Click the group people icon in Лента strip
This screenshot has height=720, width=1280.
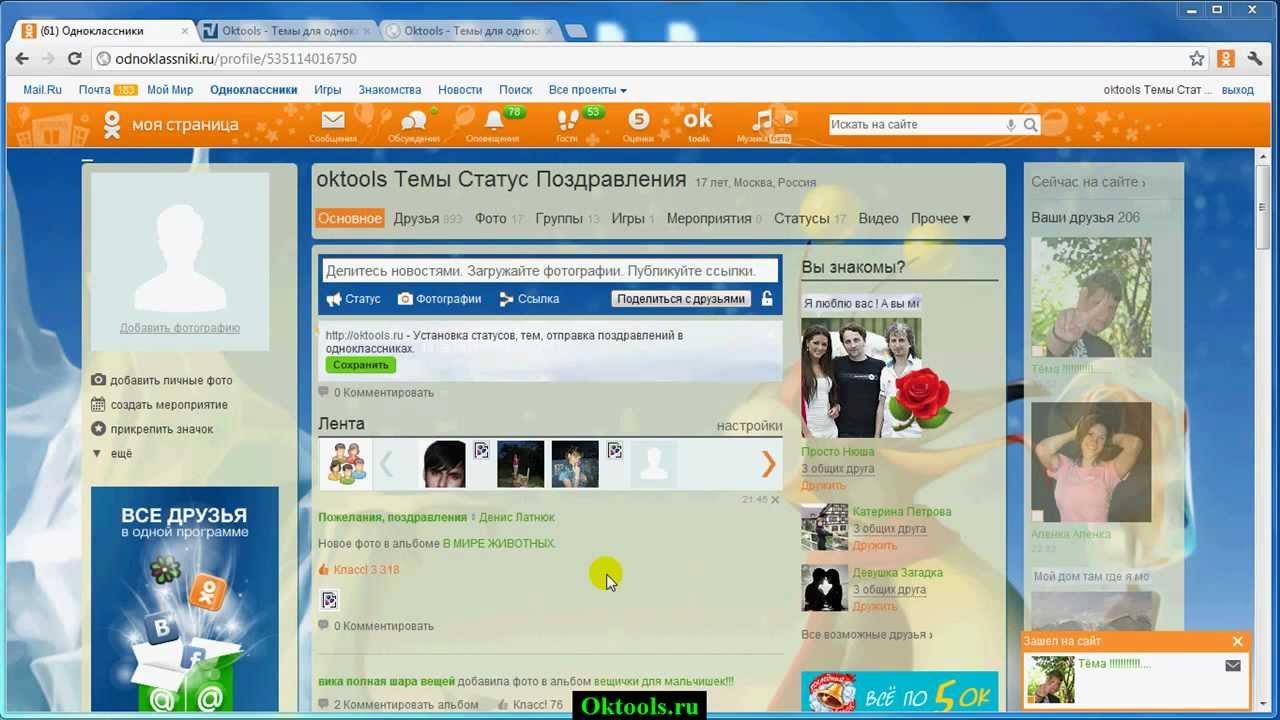coord(347,464)
